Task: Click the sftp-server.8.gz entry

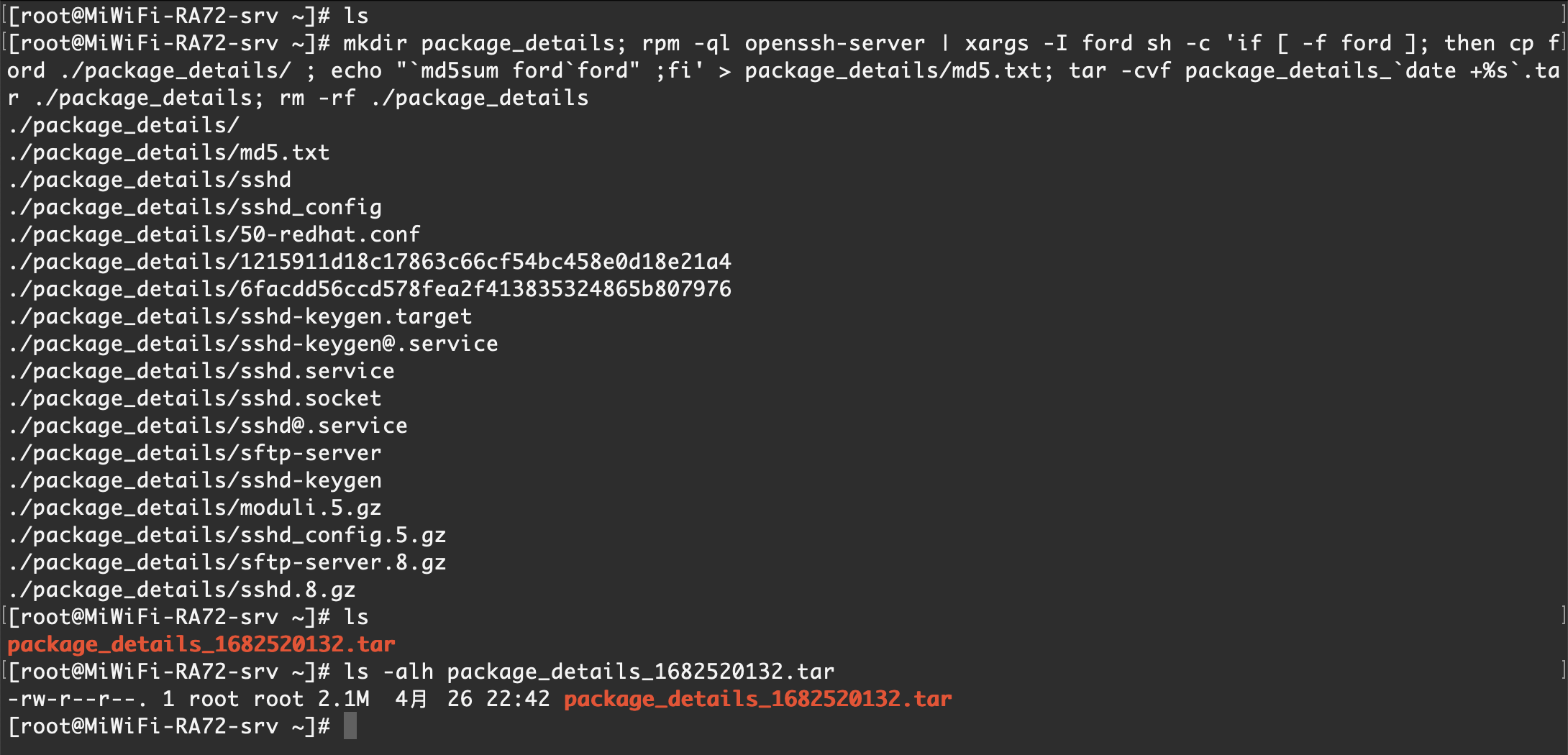Action: point(342,562)
